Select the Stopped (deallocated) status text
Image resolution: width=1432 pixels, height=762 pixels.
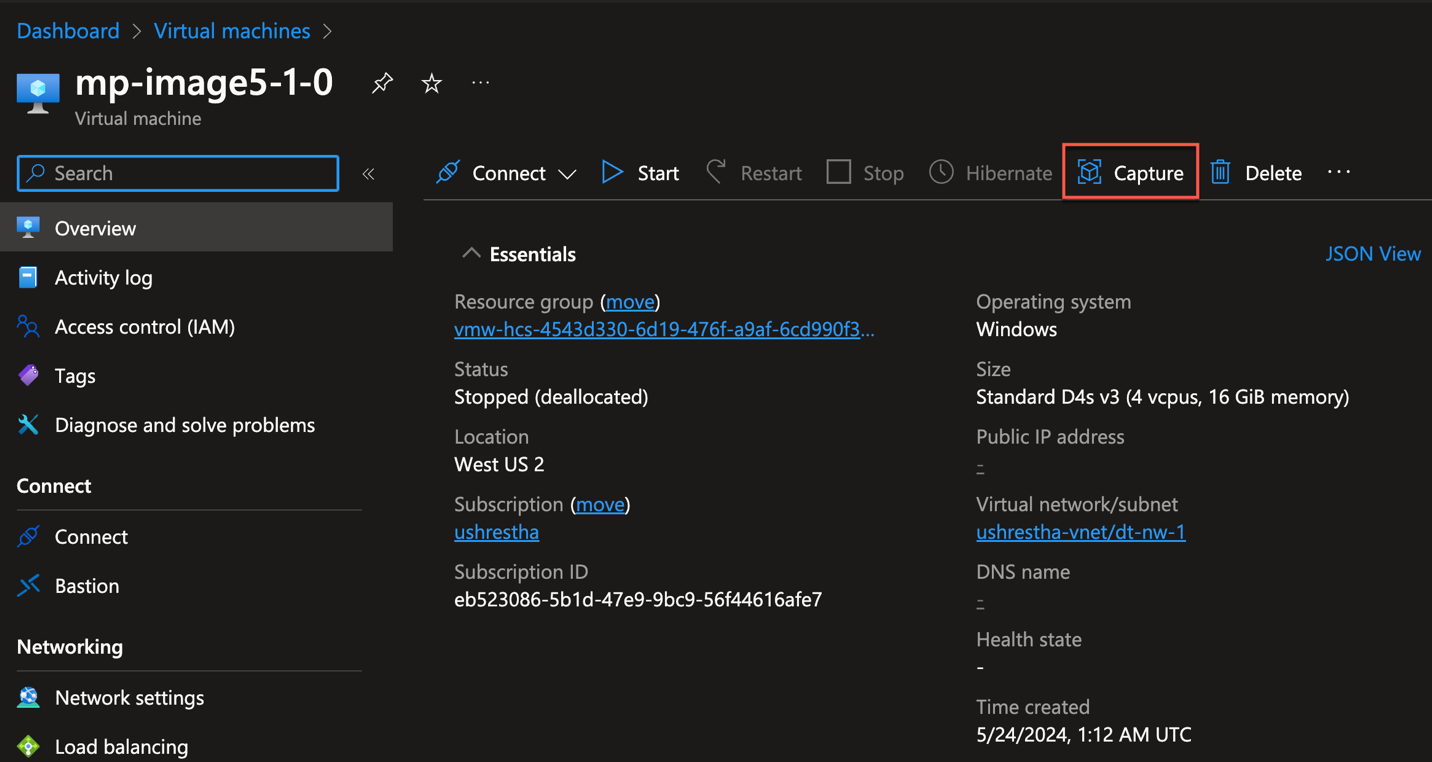[551, 397]
